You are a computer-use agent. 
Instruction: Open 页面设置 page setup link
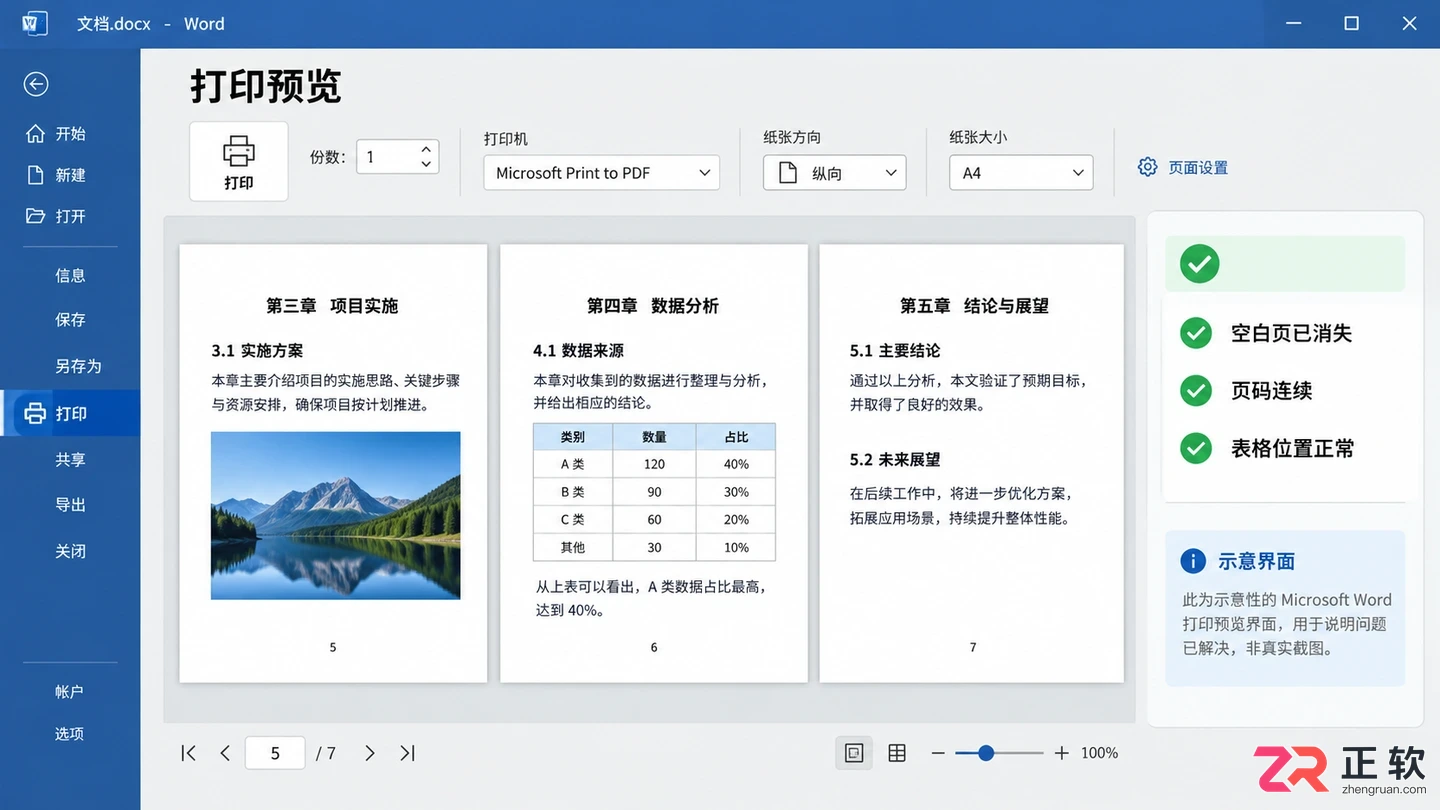point(1198,168)
